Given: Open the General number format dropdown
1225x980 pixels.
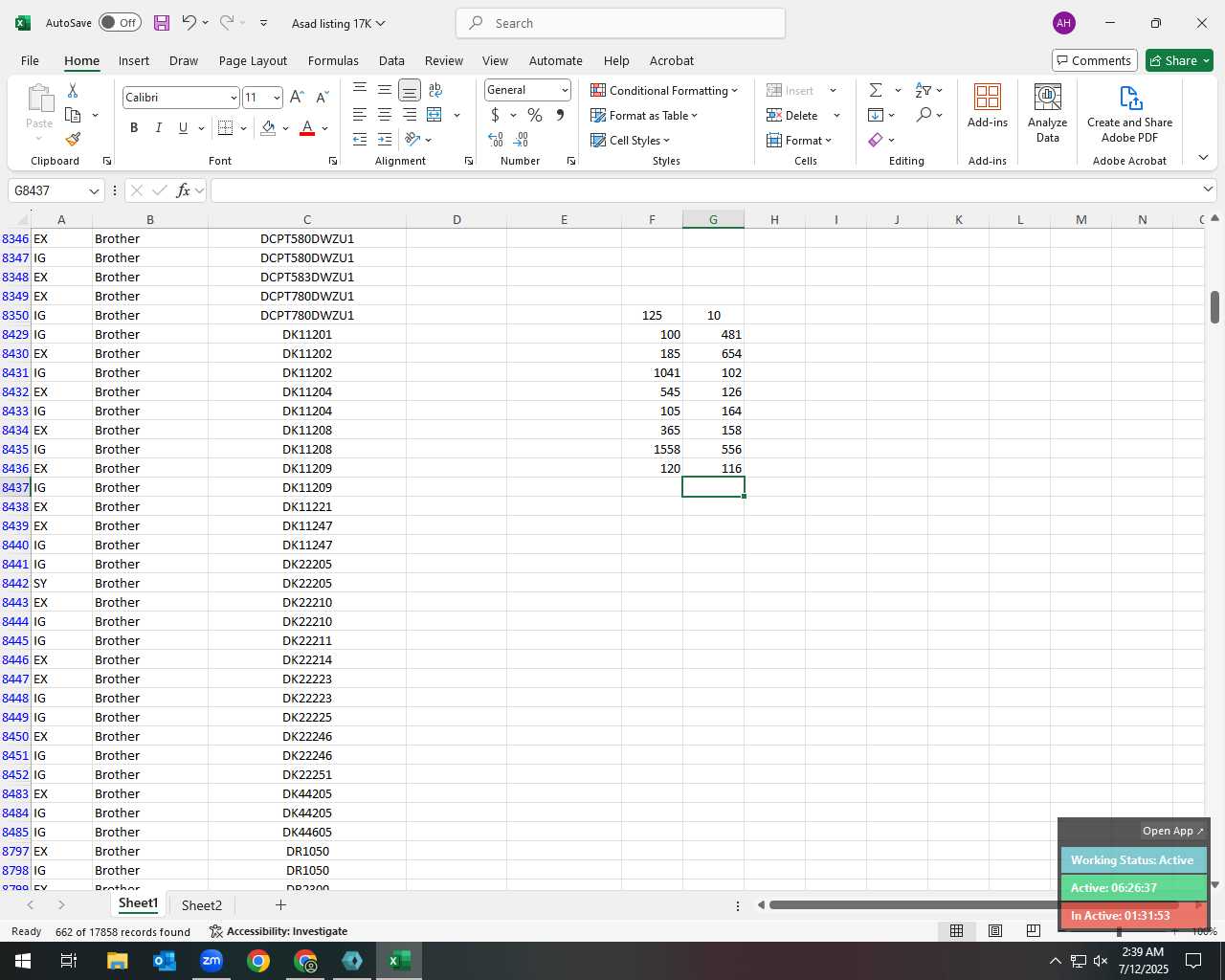Looking at the screenshot, I should pos(565,90).
